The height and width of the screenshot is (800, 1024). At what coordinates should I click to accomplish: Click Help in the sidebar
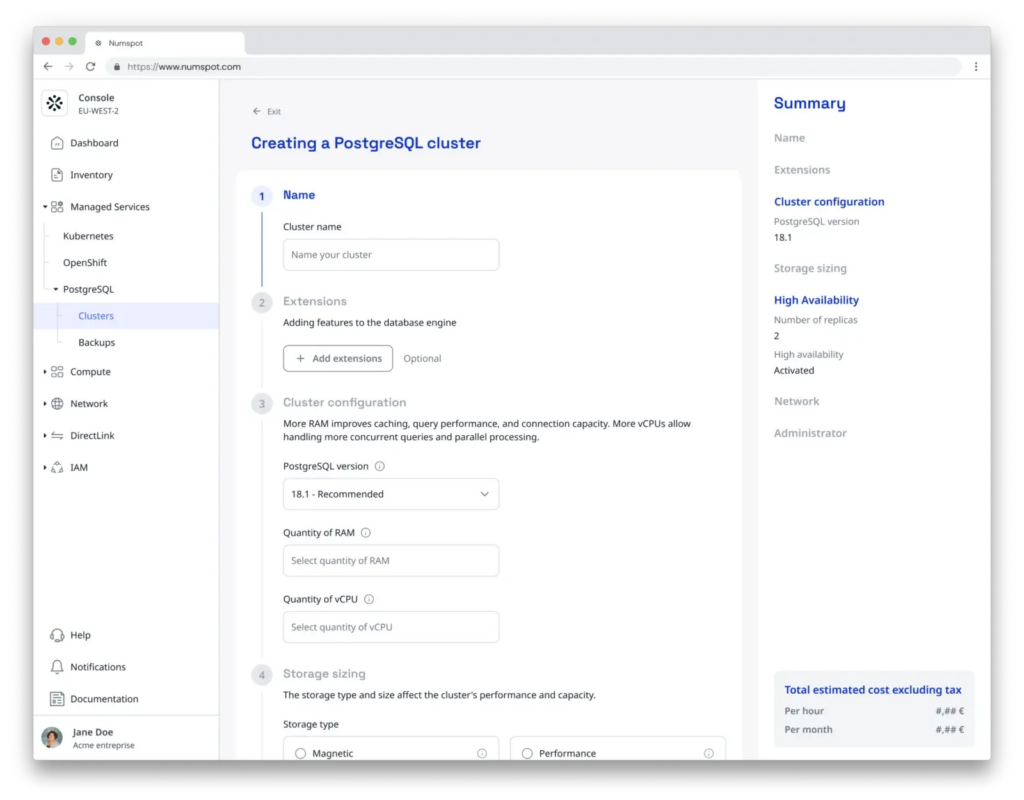(80, 635)
